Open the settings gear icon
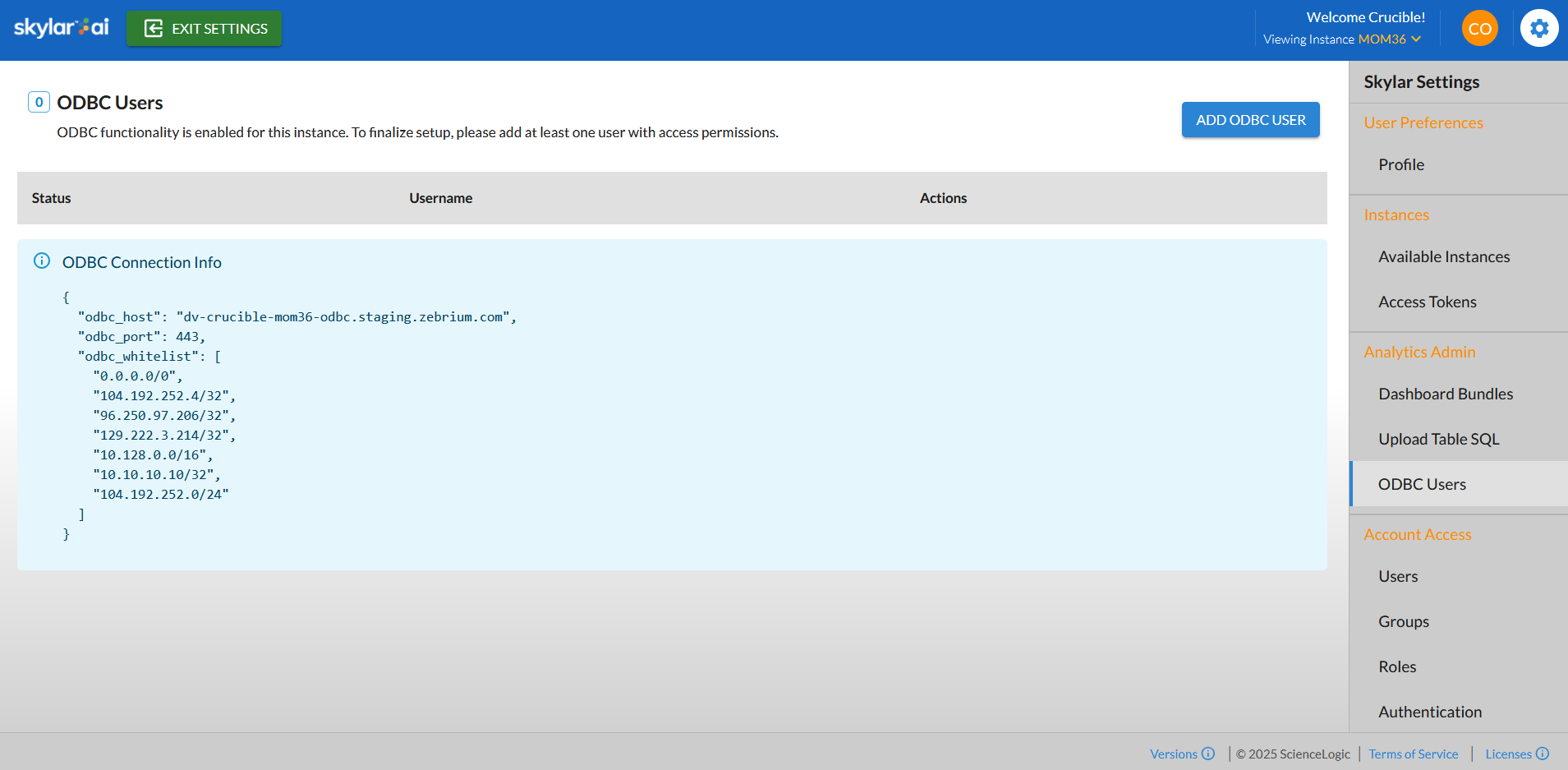 pos(1538,27)
